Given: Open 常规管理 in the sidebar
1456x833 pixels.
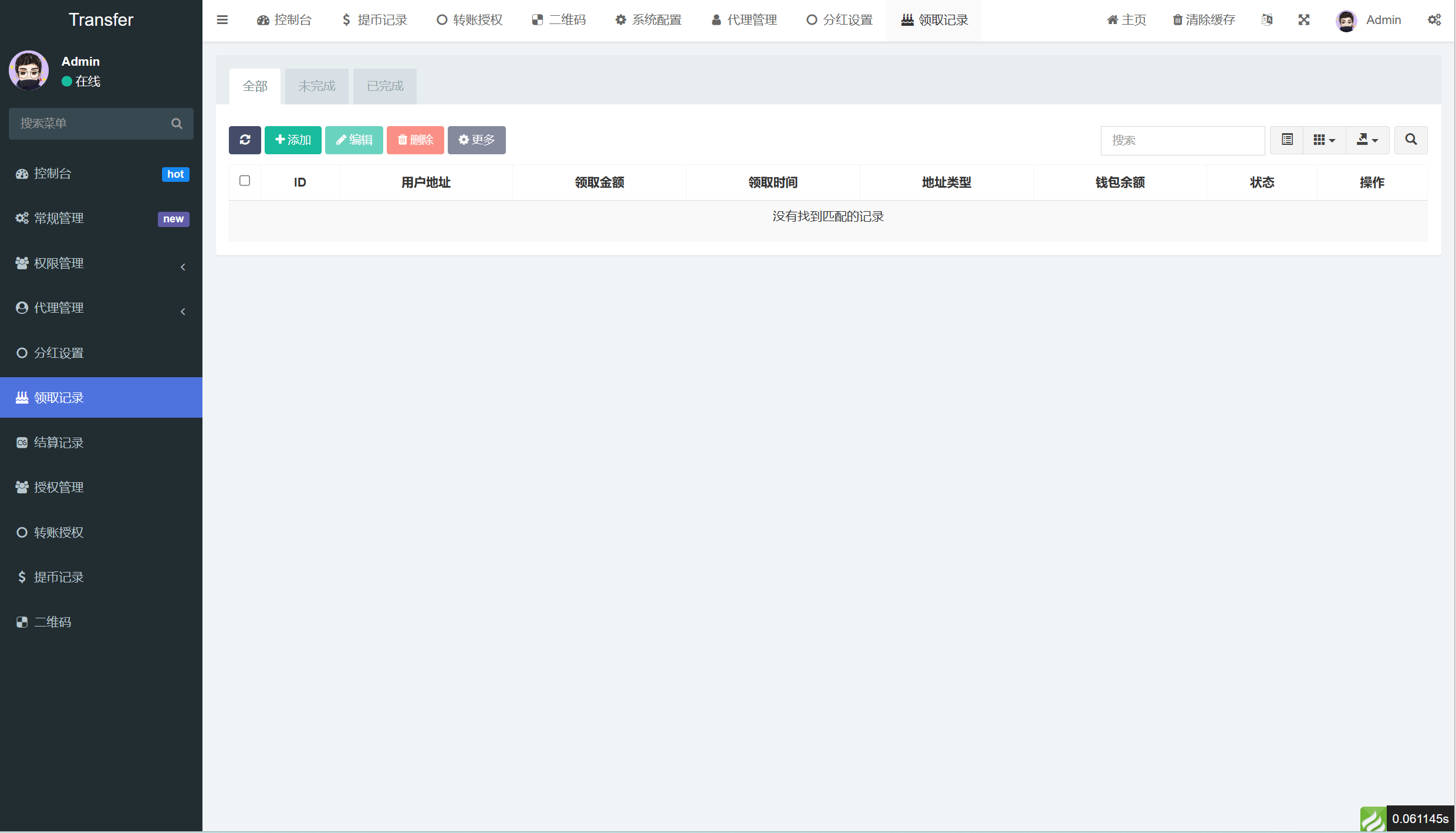Looking at the screenshot, I should click(101, 218).
